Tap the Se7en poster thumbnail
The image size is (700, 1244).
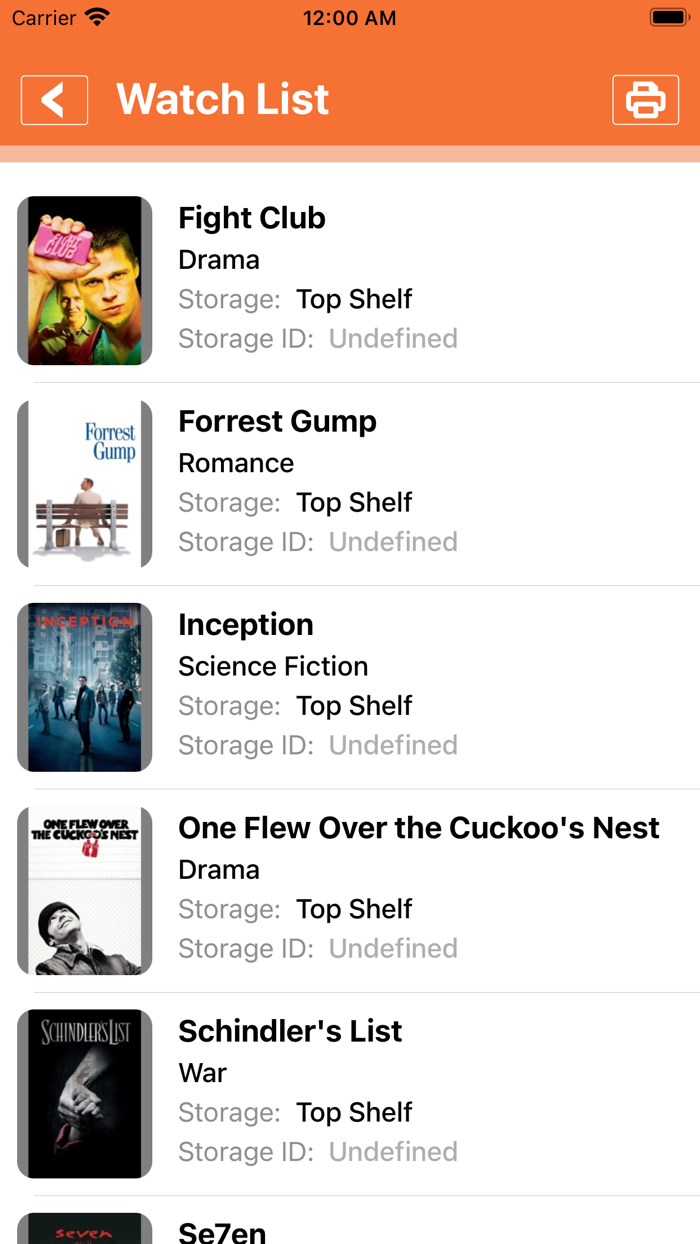click(84, 1228)
